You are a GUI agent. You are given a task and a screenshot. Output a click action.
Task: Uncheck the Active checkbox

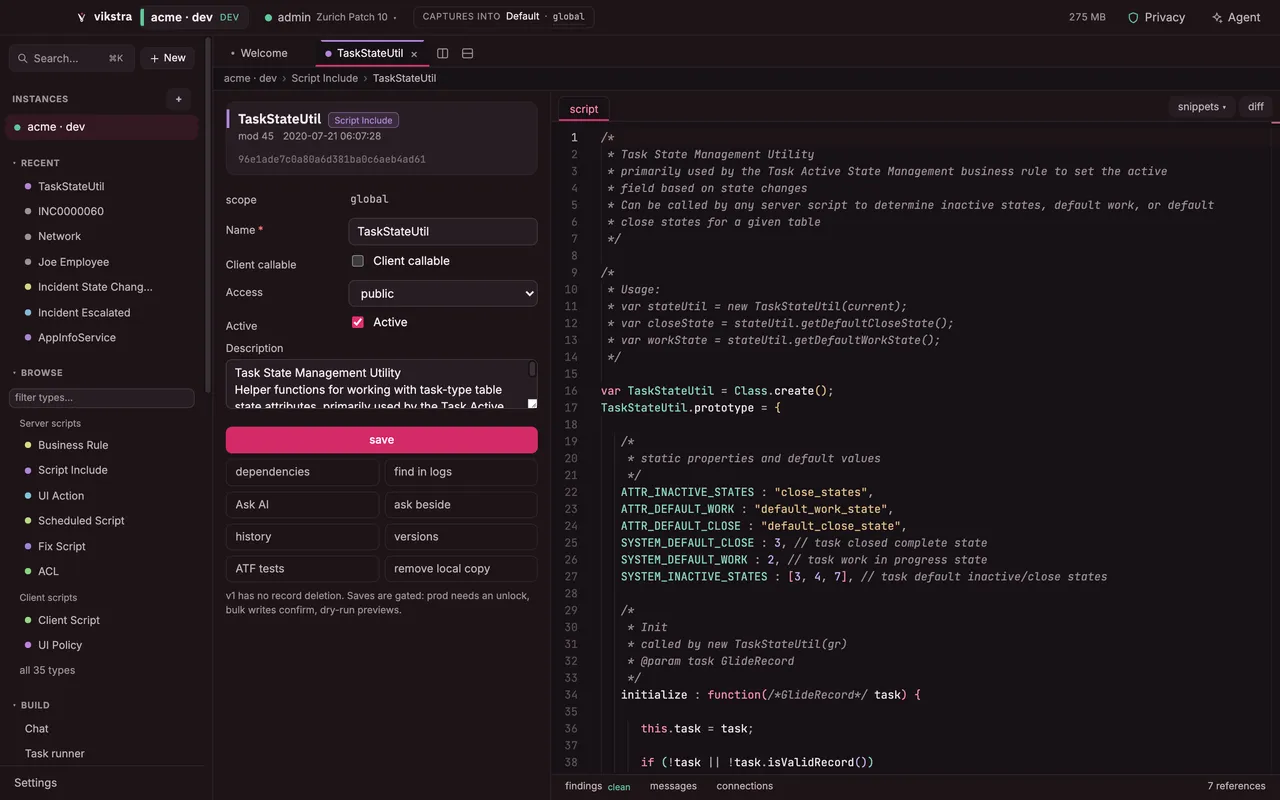click(x=358, y=322)
